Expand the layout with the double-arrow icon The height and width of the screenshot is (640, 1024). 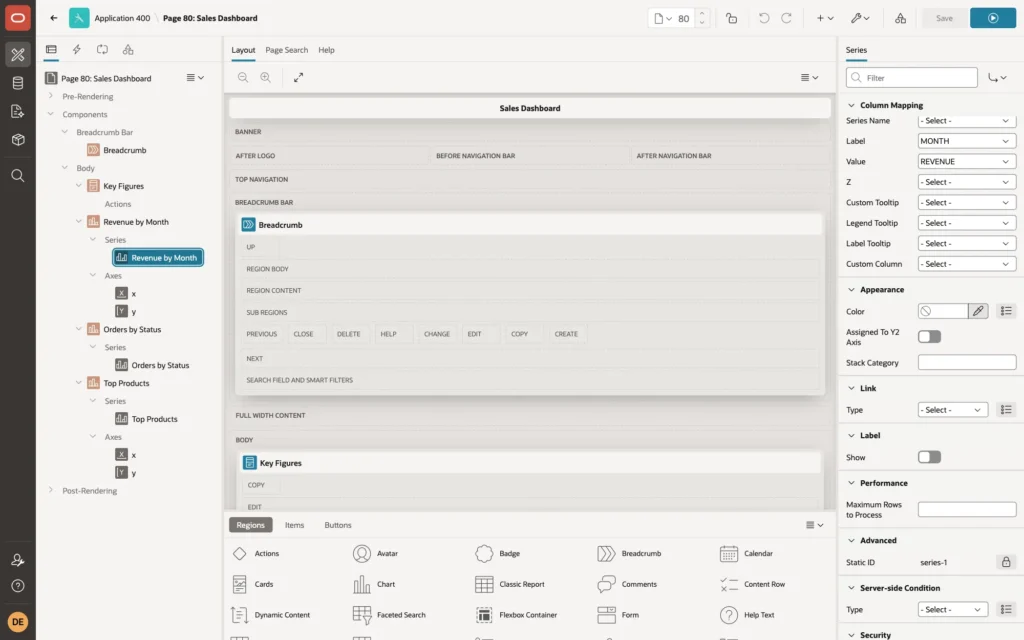298,77
